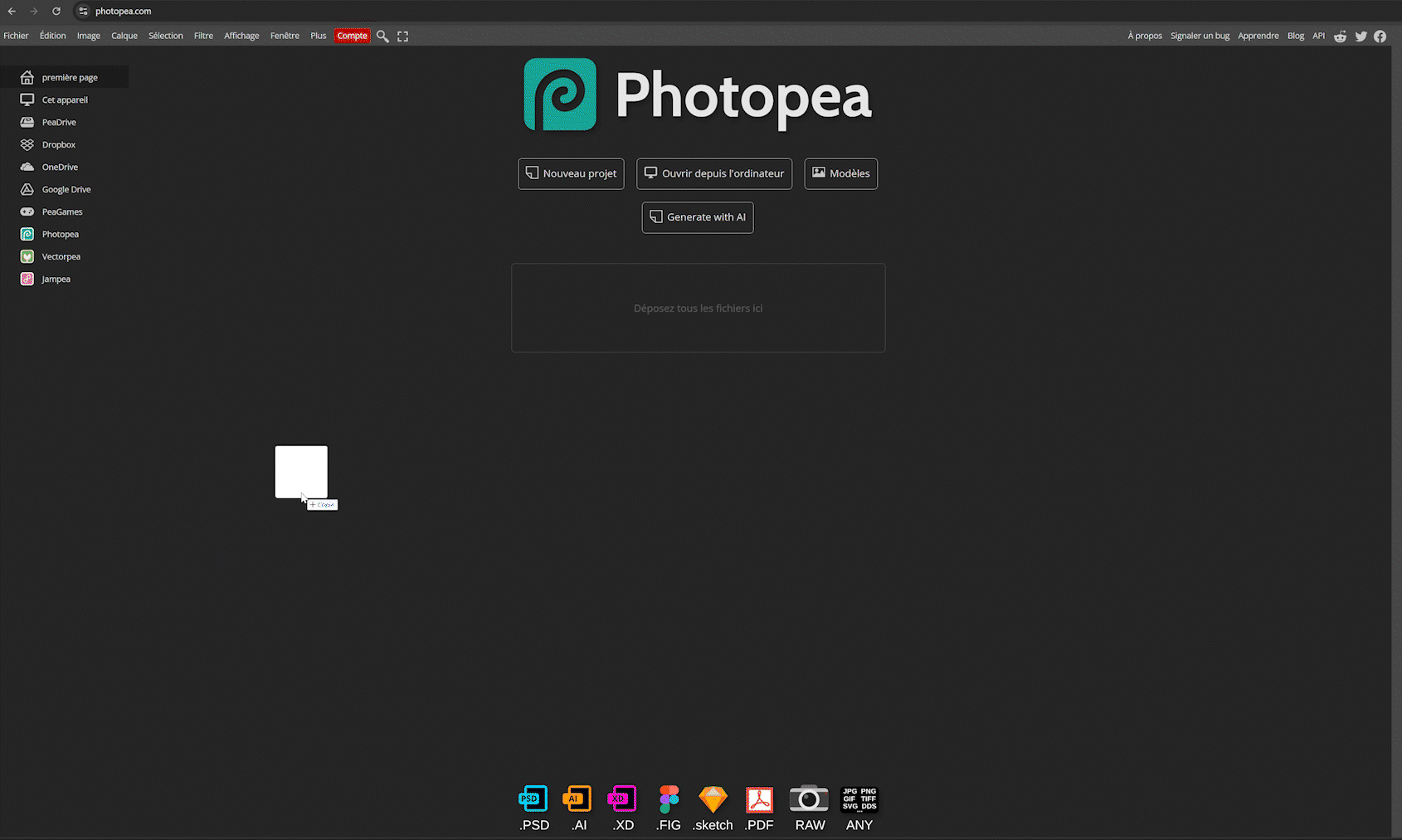Open the Filtre menu

203,36
